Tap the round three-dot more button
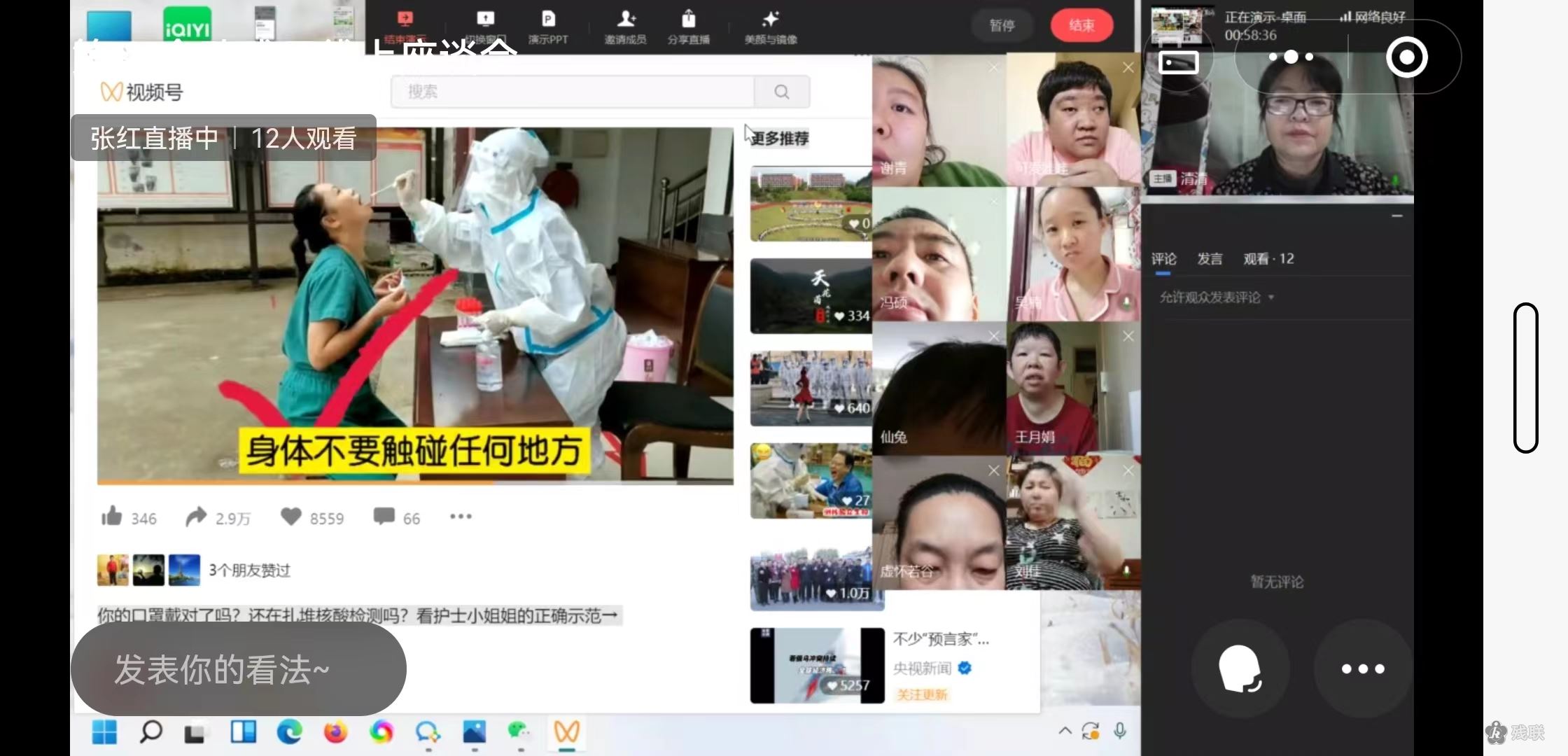This screenshot has width=1568, height=756. click(1363, 668)
